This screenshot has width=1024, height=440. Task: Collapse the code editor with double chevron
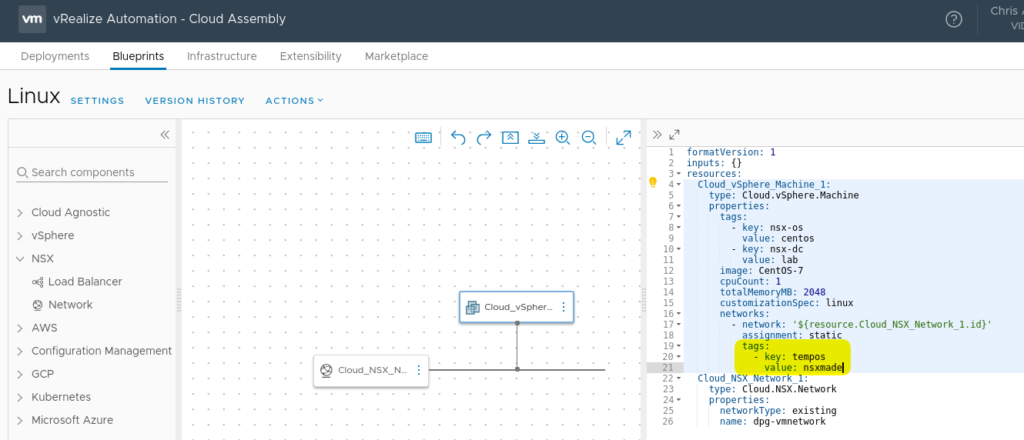[x=657, y=134]
